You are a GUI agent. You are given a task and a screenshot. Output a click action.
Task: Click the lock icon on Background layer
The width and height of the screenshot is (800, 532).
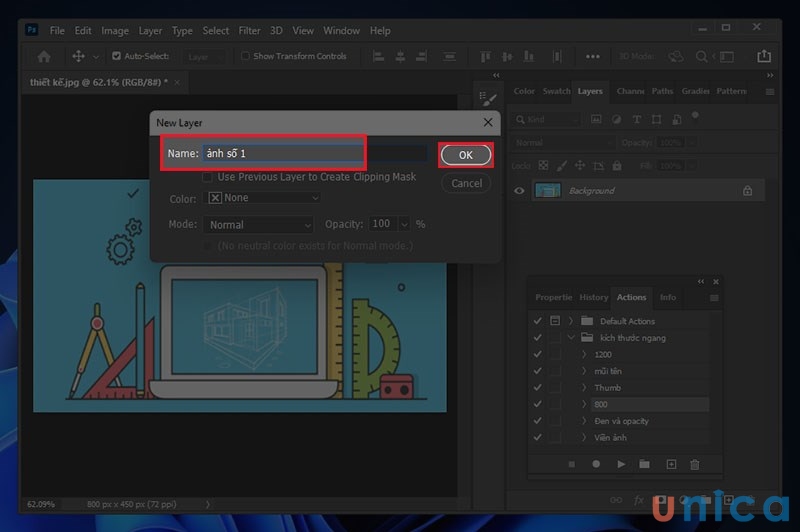pos(747,190)
